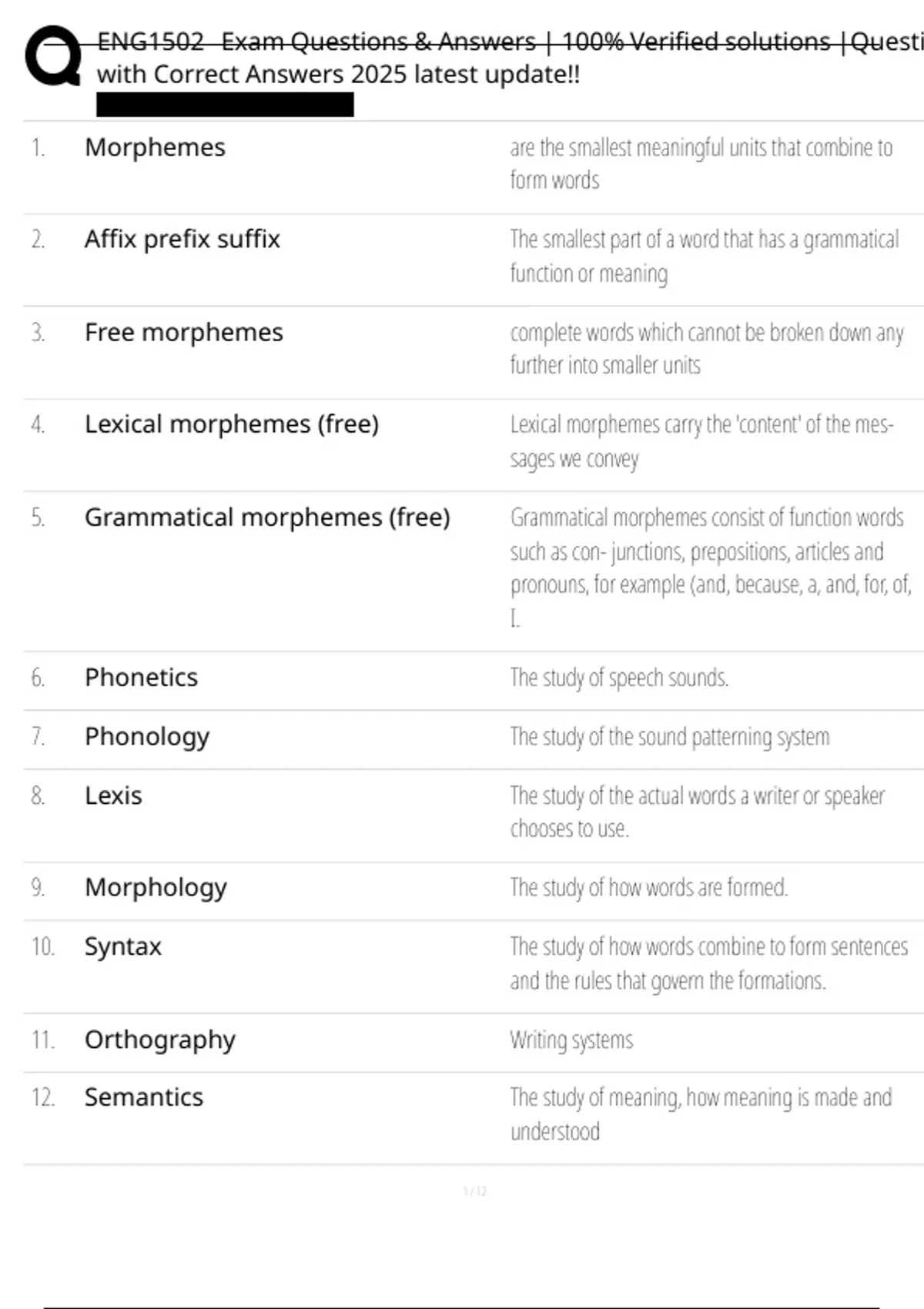Click the 'Writing systems' definition
The image size is (924, 1309).
coord(571,1040)
